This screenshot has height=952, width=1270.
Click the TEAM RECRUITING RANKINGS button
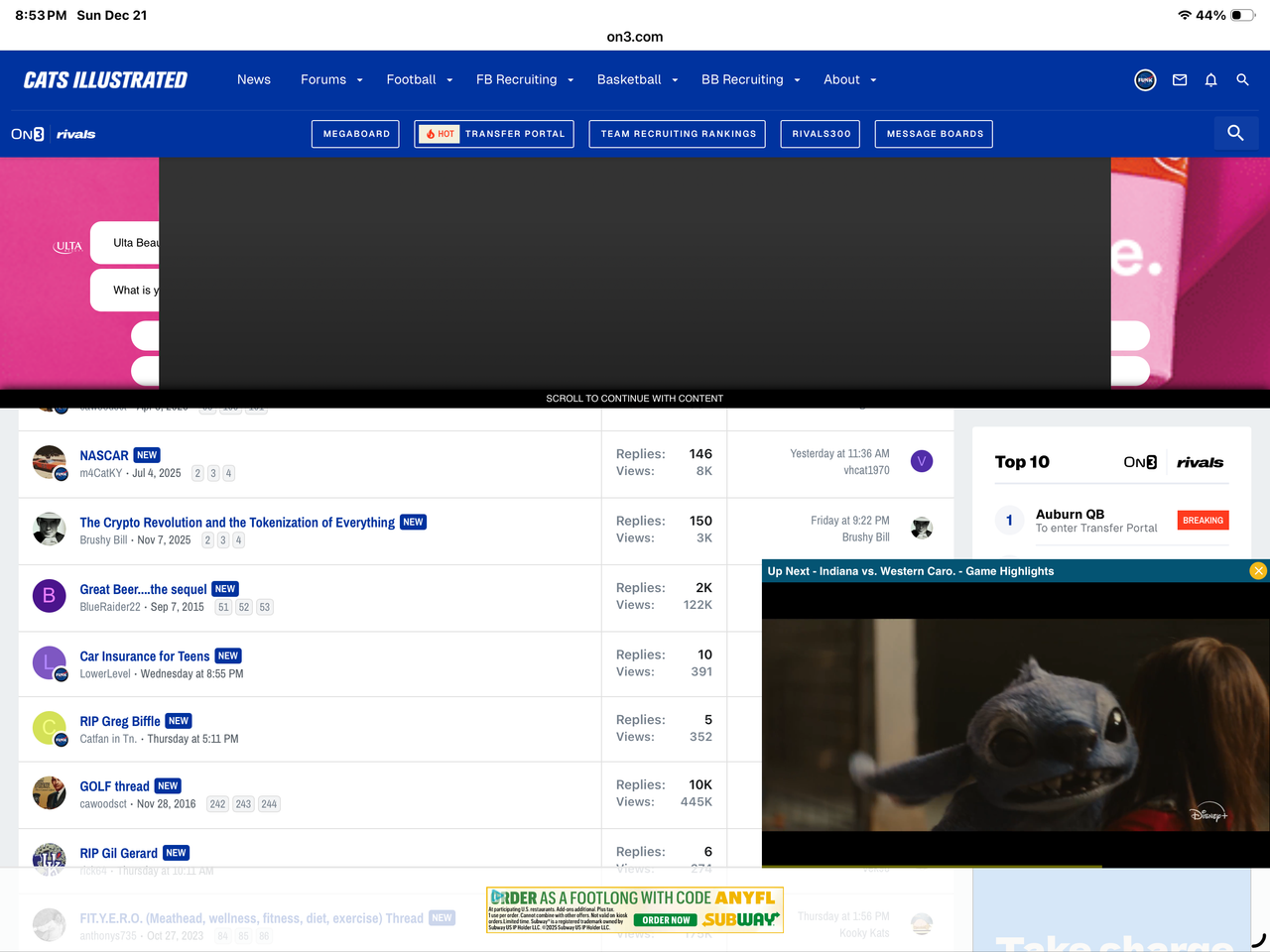point(678,134)
